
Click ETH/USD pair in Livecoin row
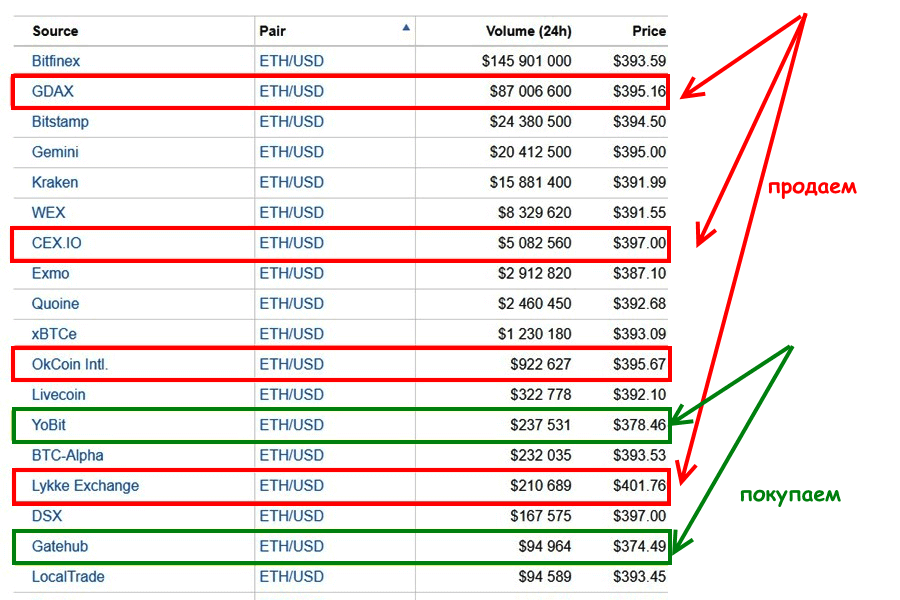(291, 395)
